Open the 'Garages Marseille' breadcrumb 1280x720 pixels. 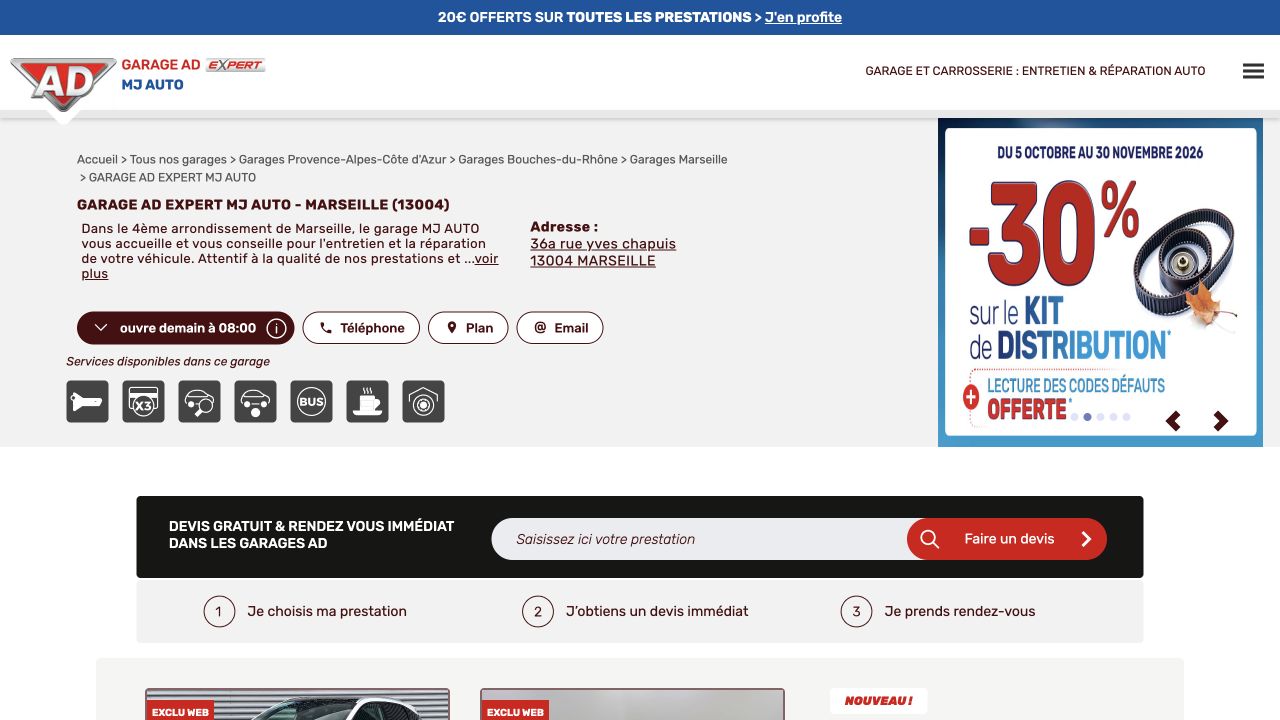click(679, 160)
